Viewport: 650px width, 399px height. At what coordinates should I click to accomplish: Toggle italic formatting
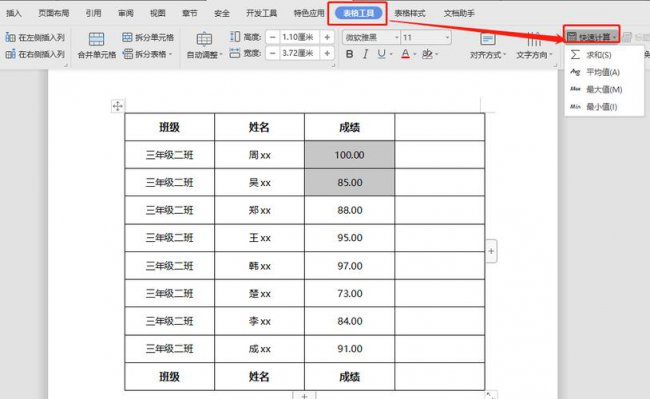coord(365,54)
